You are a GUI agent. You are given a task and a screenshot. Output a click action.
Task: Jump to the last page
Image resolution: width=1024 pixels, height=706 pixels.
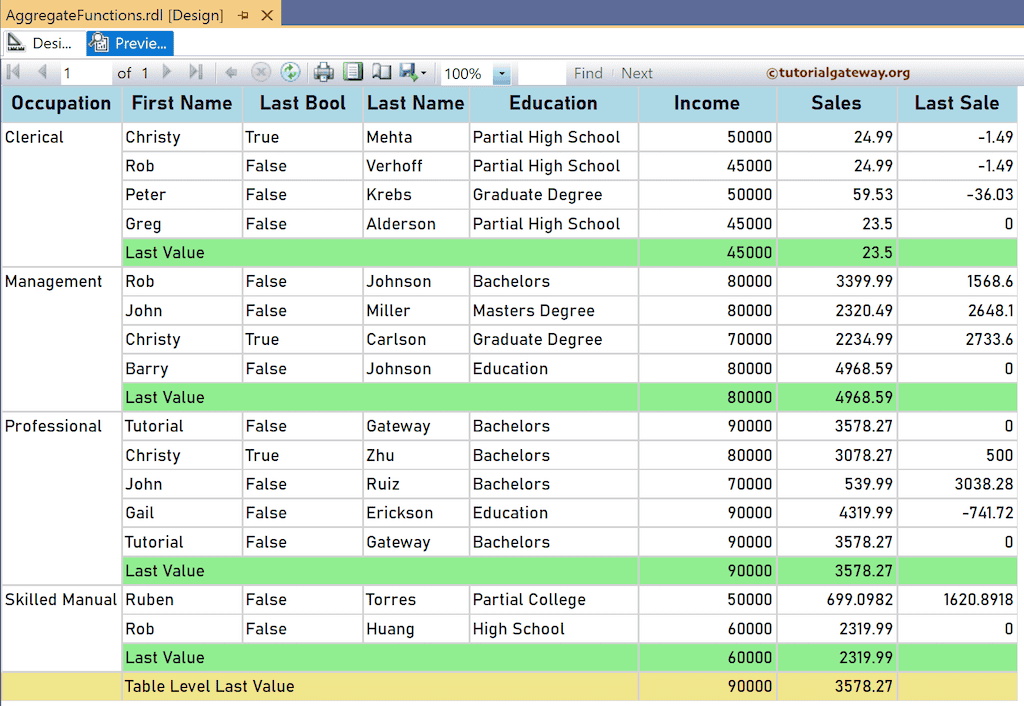194,72
